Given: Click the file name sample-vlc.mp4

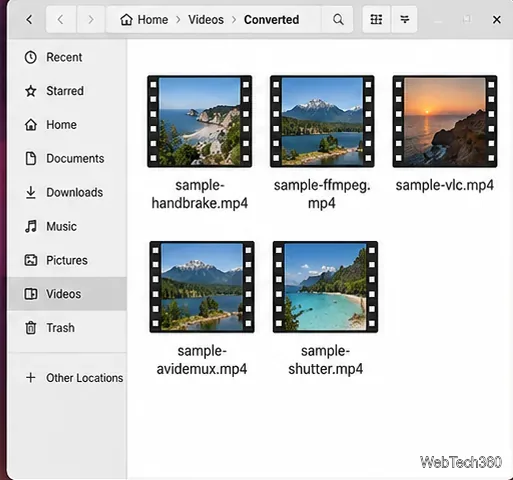Looking at the screenshot, I should coord(445,185).
